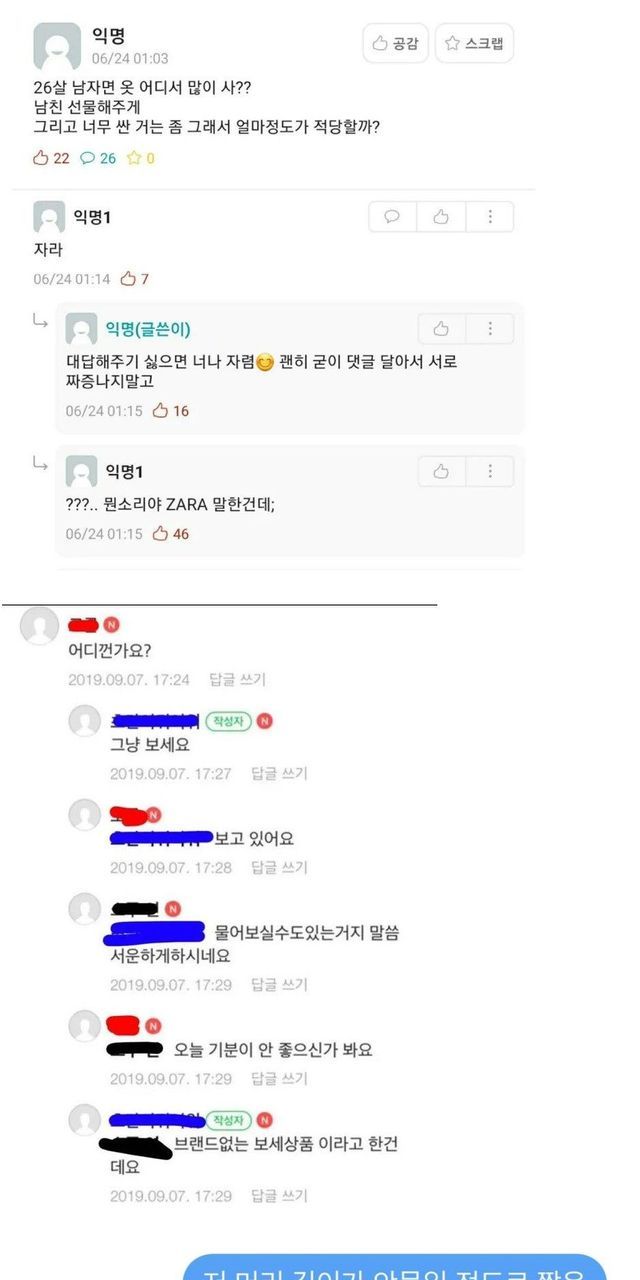
Task: Like the ZARA reply comment
Action: click(441, 471)
